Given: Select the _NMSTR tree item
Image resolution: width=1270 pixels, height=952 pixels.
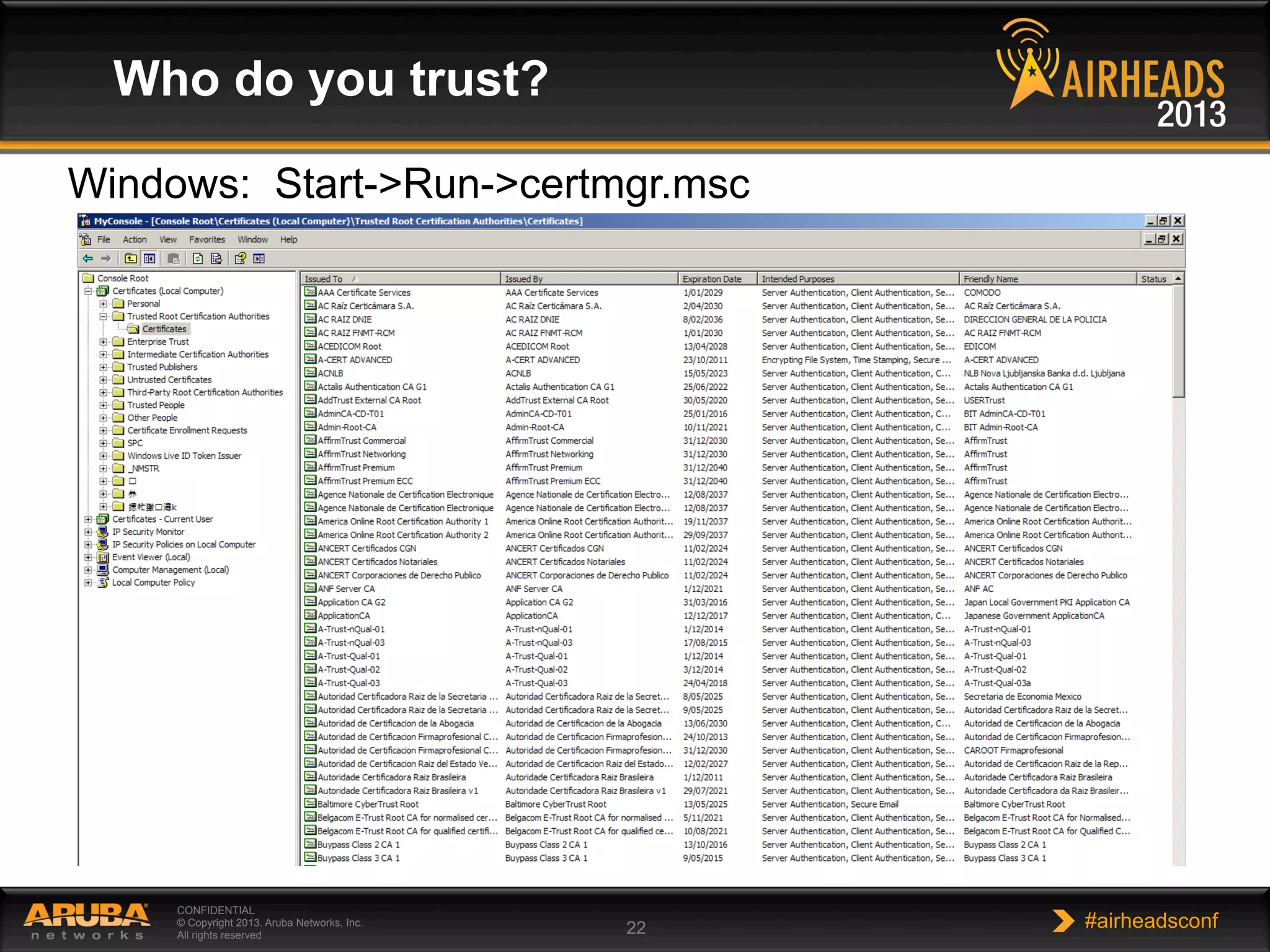Looking at the screenshot, I should point(144,469).
